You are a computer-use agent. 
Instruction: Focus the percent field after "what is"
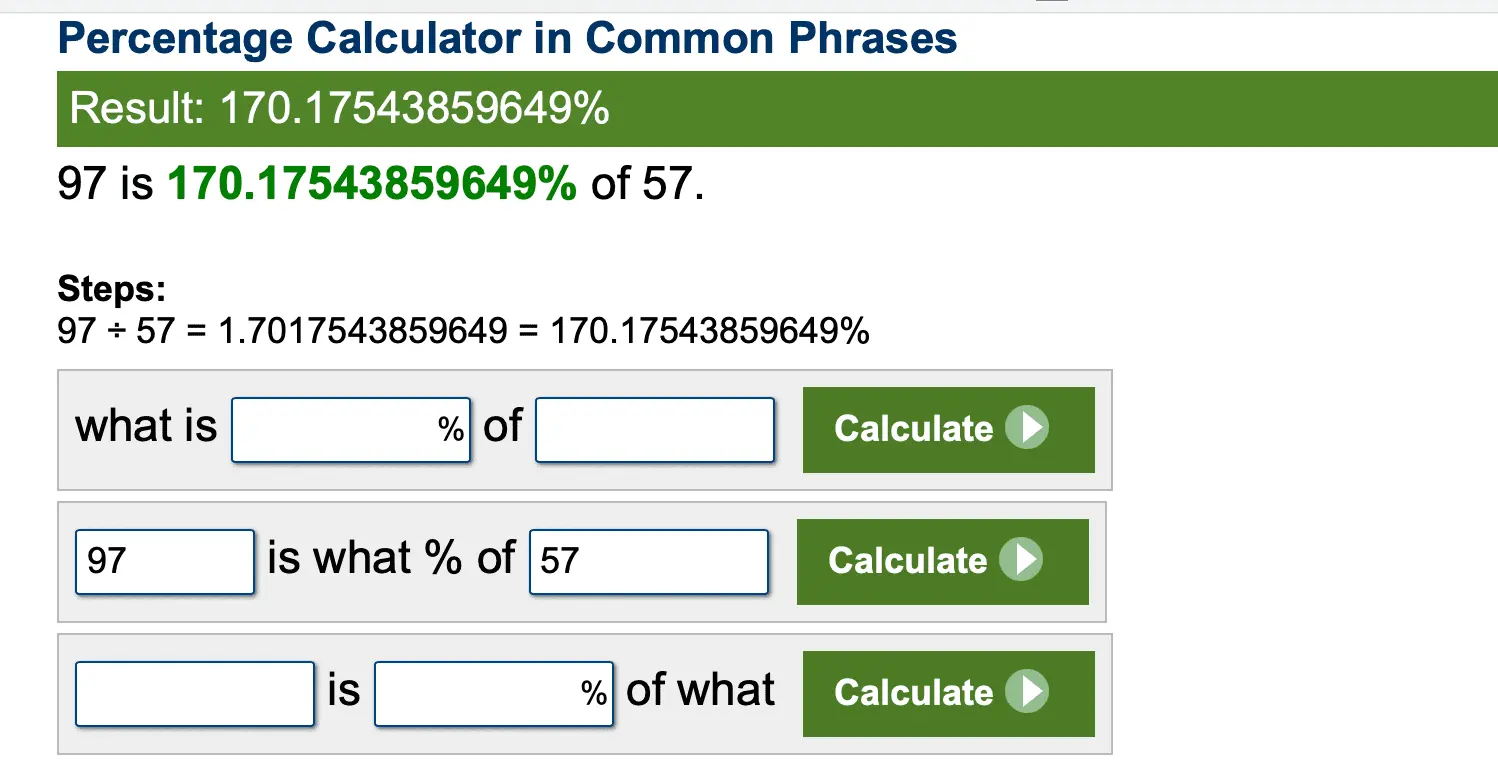coord(335,430)
